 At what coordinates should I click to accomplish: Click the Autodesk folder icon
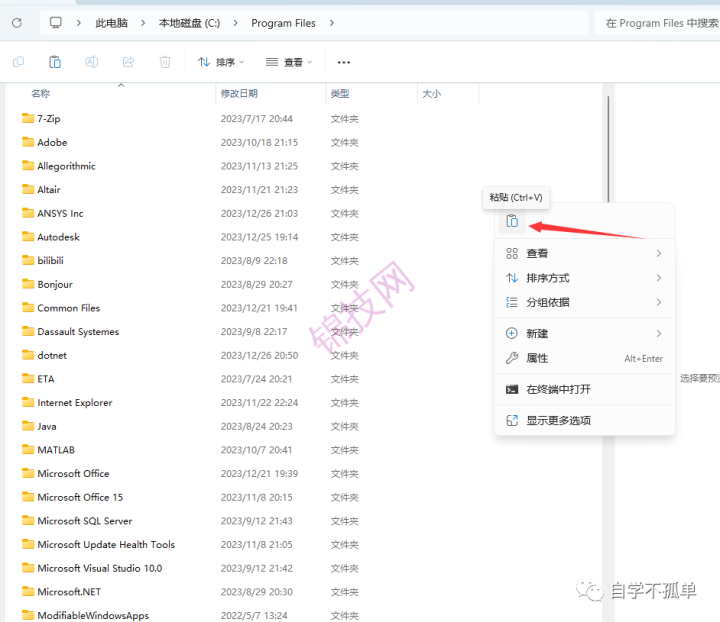coord(28,236)
